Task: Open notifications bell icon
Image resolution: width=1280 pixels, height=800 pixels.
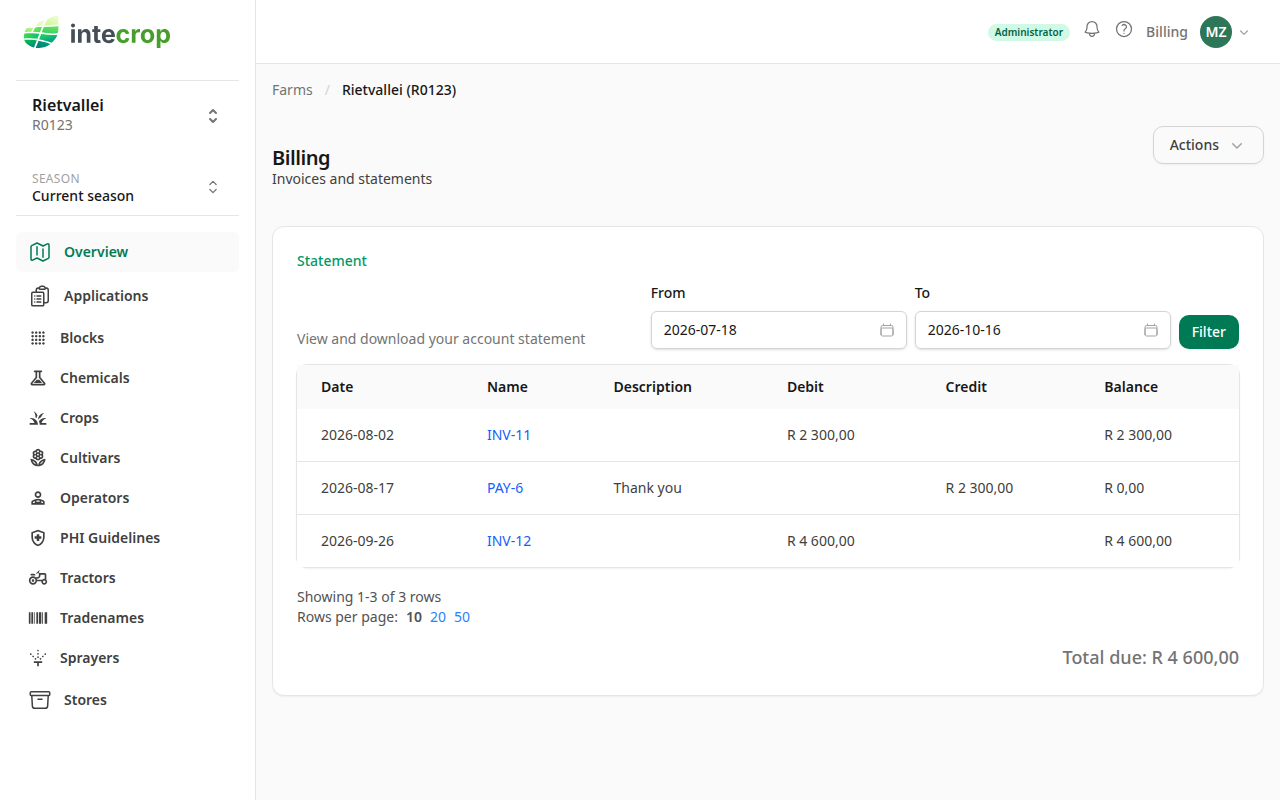Action: tap(1092, 30)
